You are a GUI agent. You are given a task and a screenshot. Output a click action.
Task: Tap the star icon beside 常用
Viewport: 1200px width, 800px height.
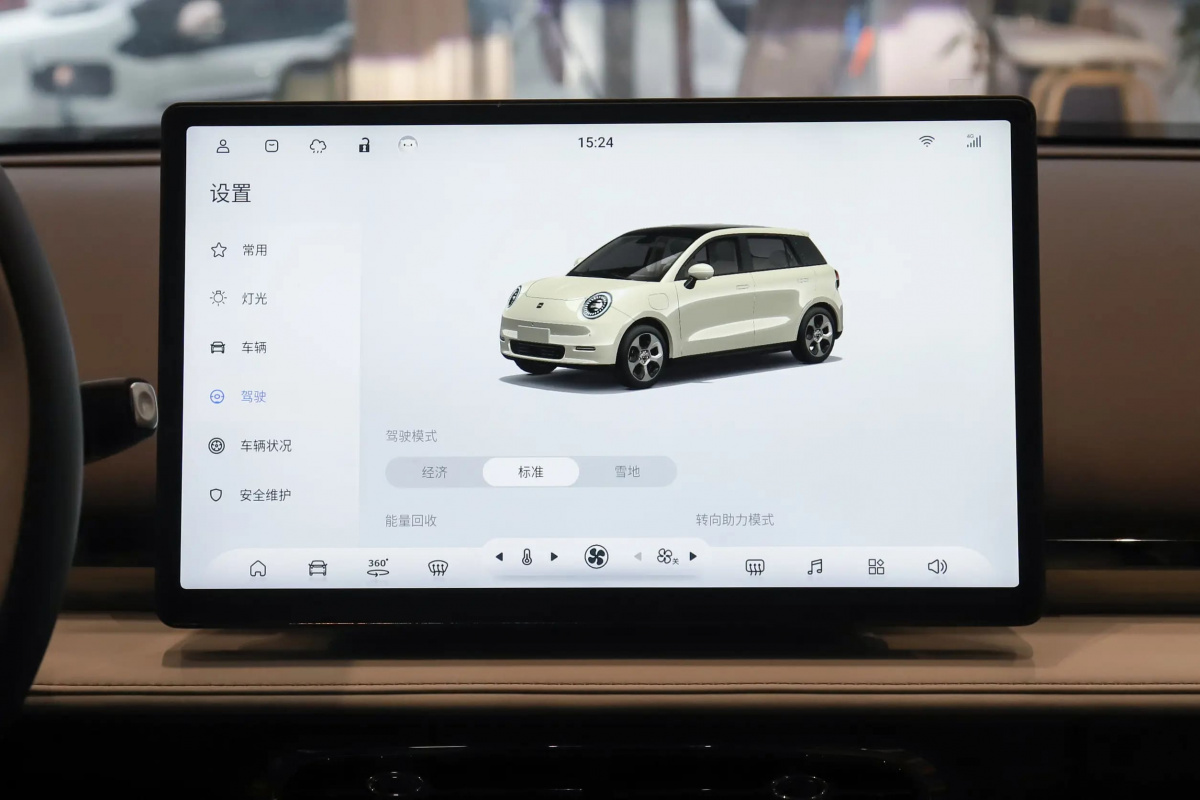(219, 250)
